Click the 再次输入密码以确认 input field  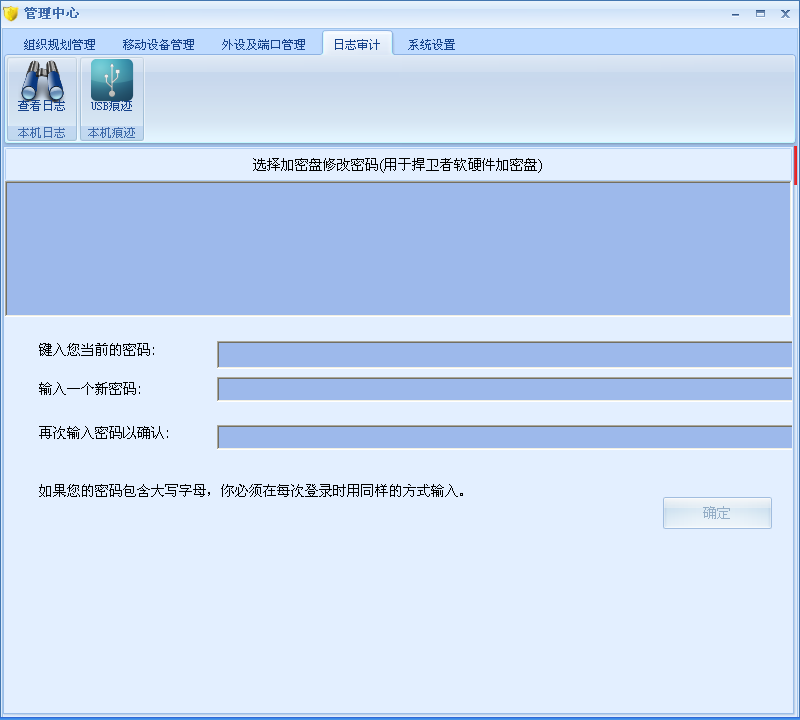coord(500,436)
